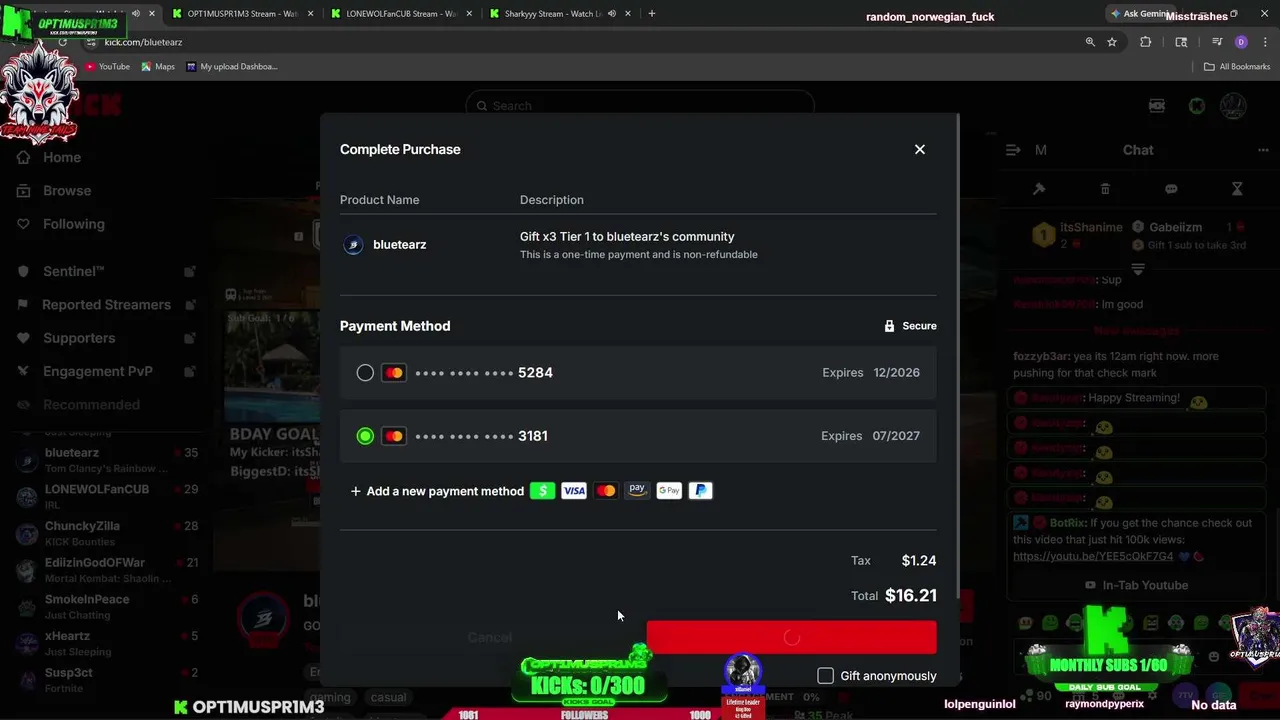The height and width of the screenshot is (720, 1280).
Task: Open the EdiizinGodOFWar channel in Recommended
Action: tap(105, 570)
